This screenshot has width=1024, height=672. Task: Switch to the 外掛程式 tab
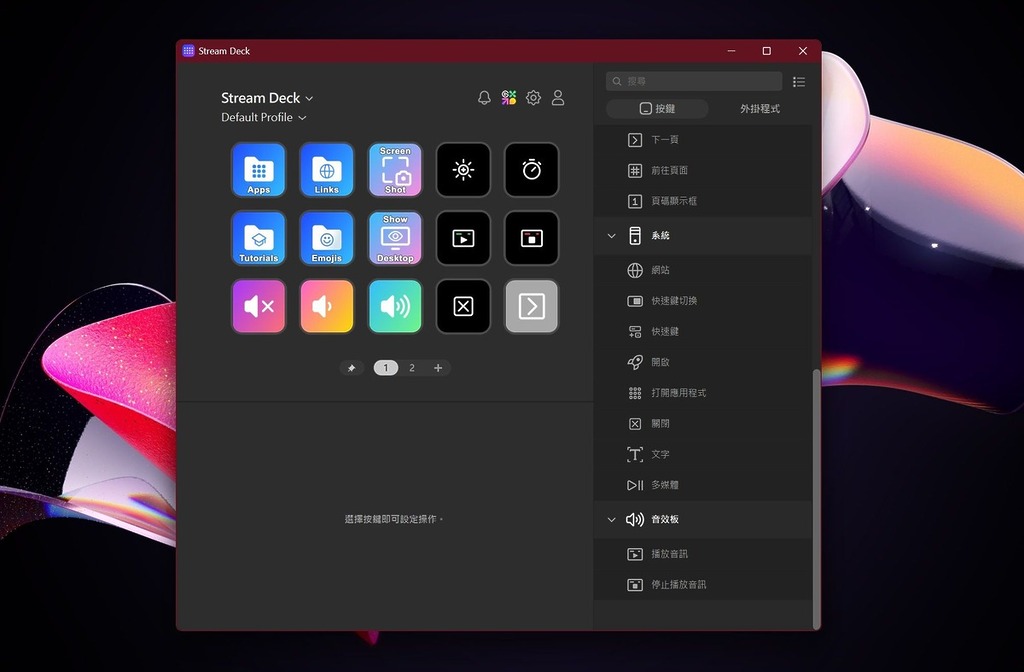(x=759, y=109)
